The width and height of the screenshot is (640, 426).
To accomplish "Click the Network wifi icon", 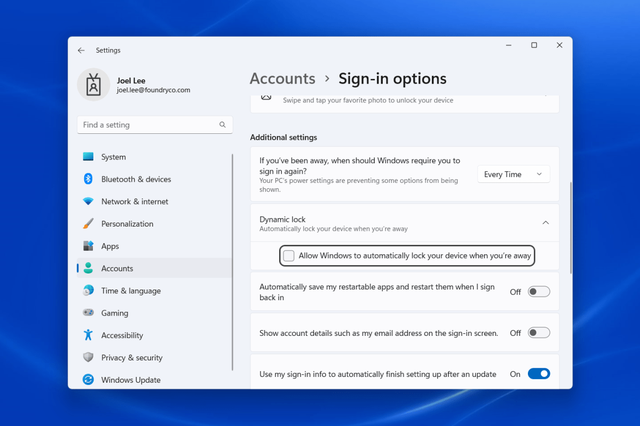I will [88, 201].
